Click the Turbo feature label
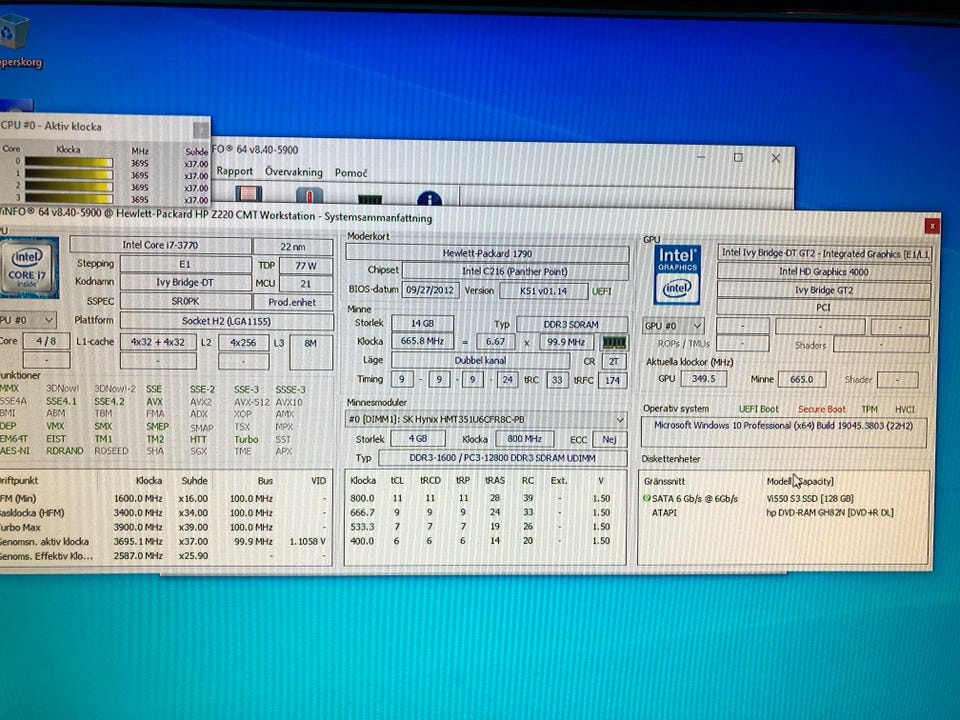Image resolution: width=960 pixels, height=720 pixels. pos(246,440)
